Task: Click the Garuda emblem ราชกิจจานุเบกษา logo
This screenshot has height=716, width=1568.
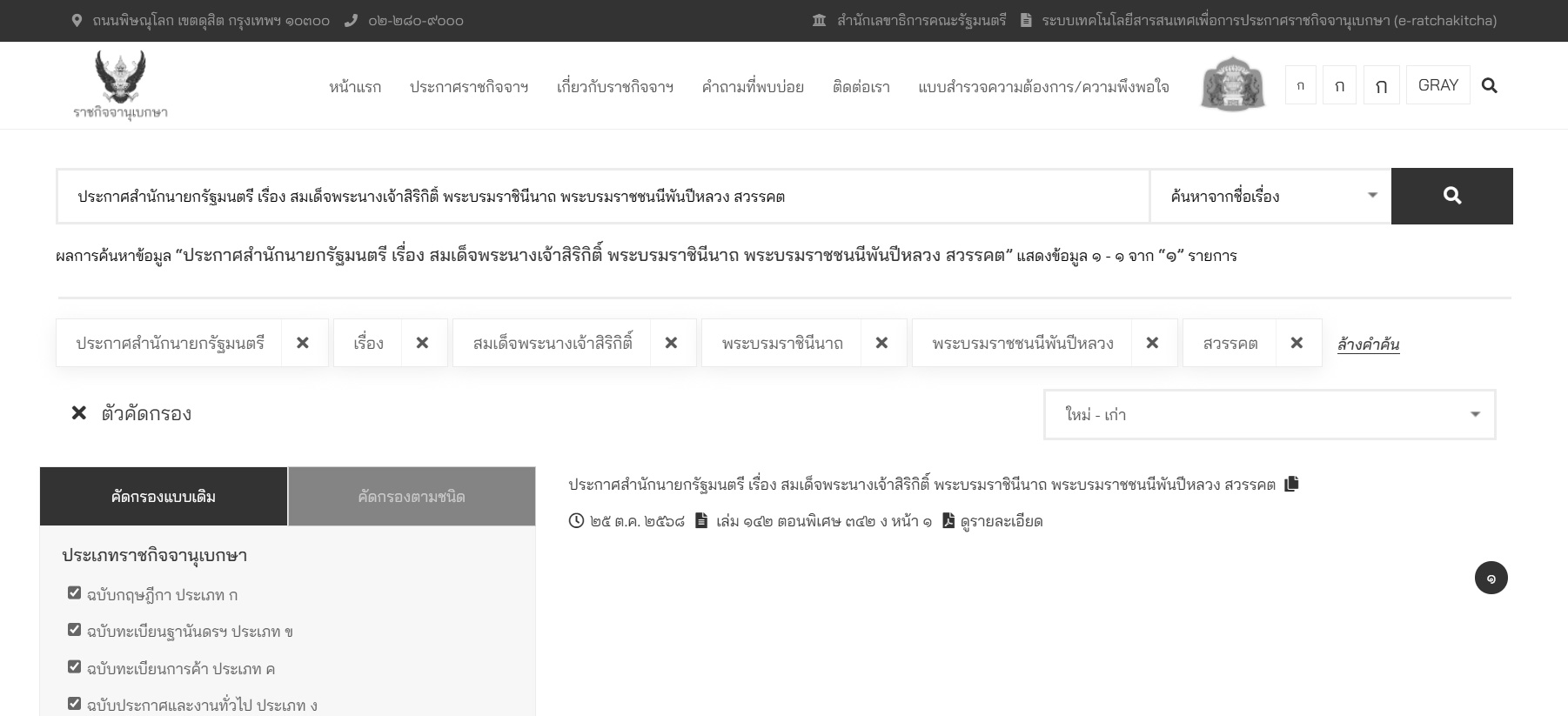Action: [x=120, y=85]
